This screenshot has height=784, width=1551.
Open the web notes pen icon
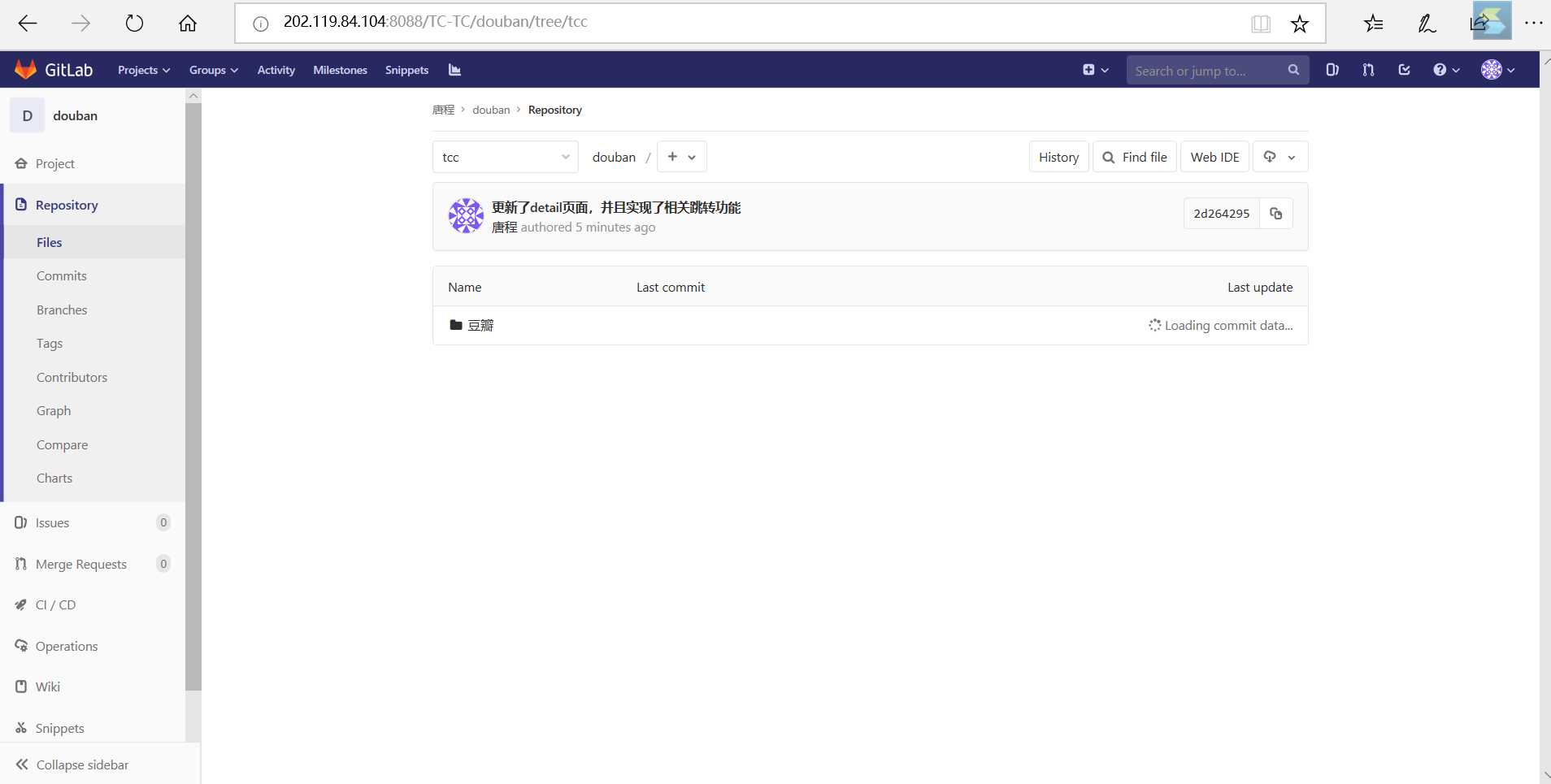[x=1427, y=24]
